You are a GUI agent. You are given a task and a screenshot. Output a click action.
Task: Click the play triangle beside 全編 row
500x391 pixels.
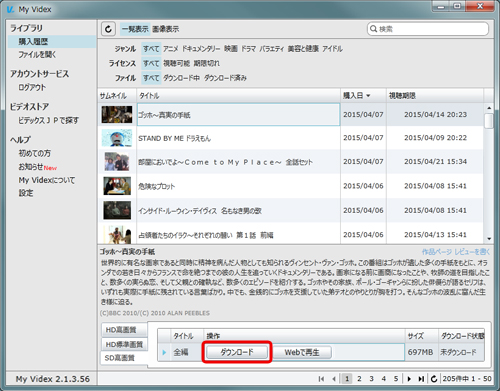(164, 352)
